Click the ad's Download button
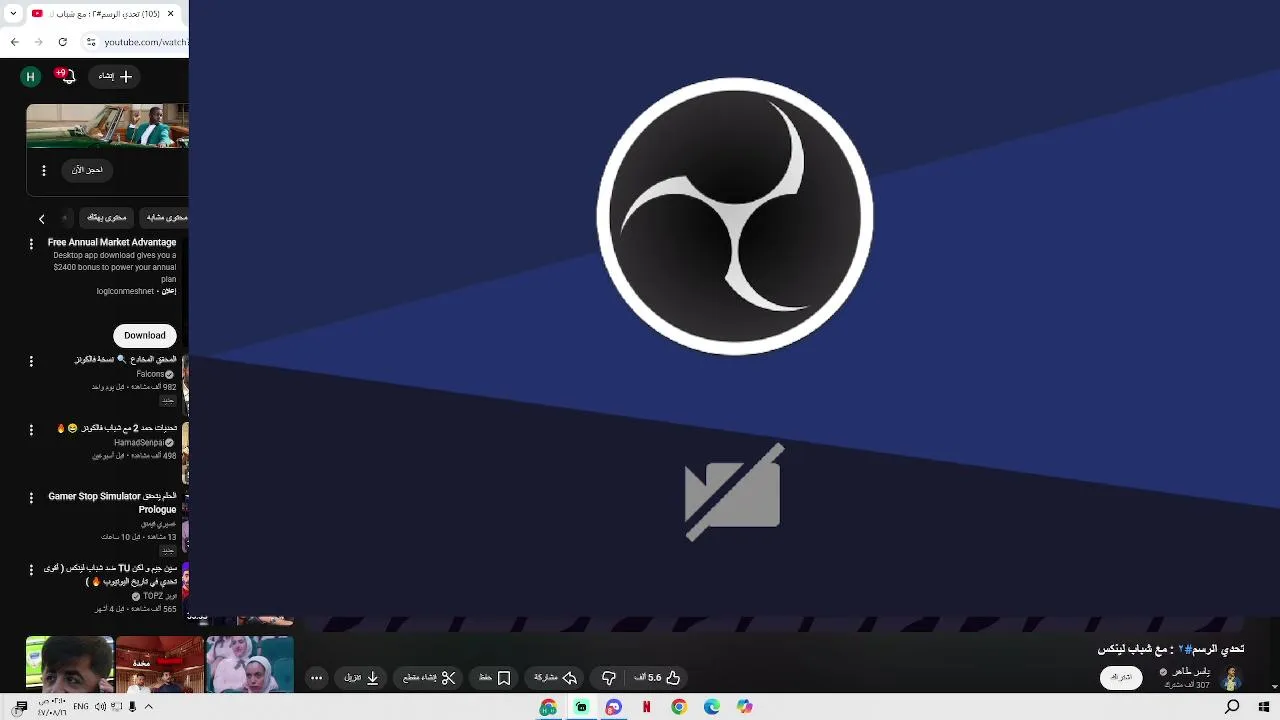 (145, 335)
